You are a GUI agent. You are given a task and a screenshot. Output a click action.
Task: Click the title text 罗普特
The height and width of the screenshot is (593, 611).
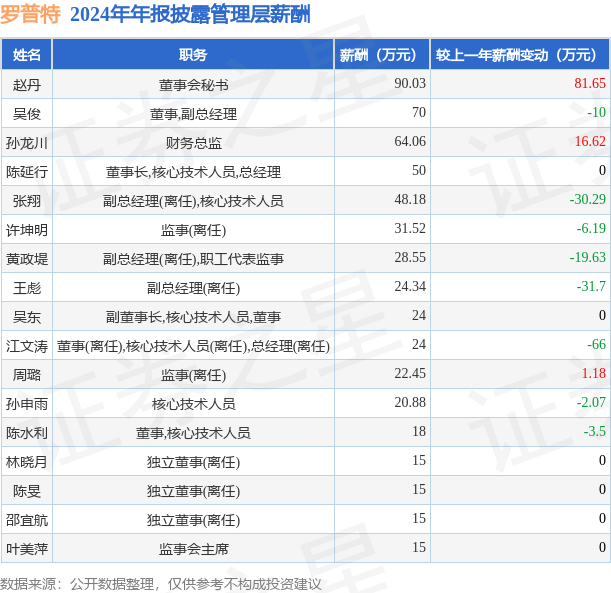click(30, 14)
